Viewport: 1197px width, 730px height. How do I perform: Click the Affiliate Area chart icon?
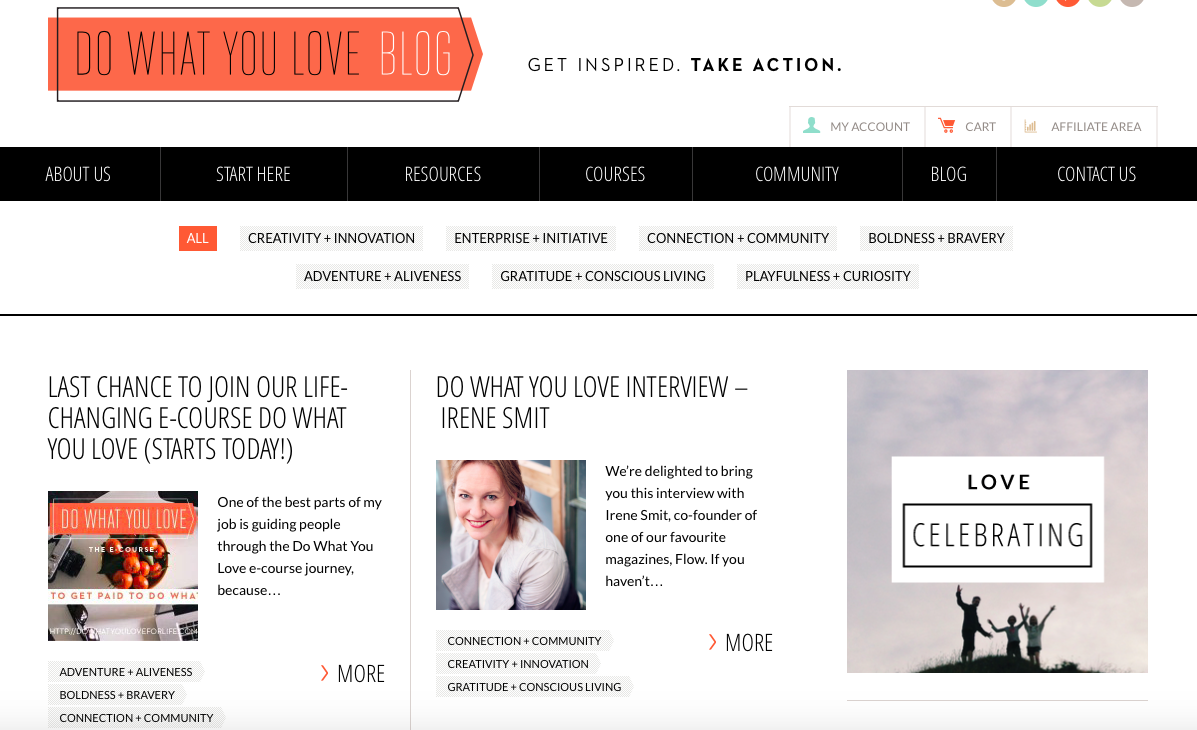(1031, 126)
